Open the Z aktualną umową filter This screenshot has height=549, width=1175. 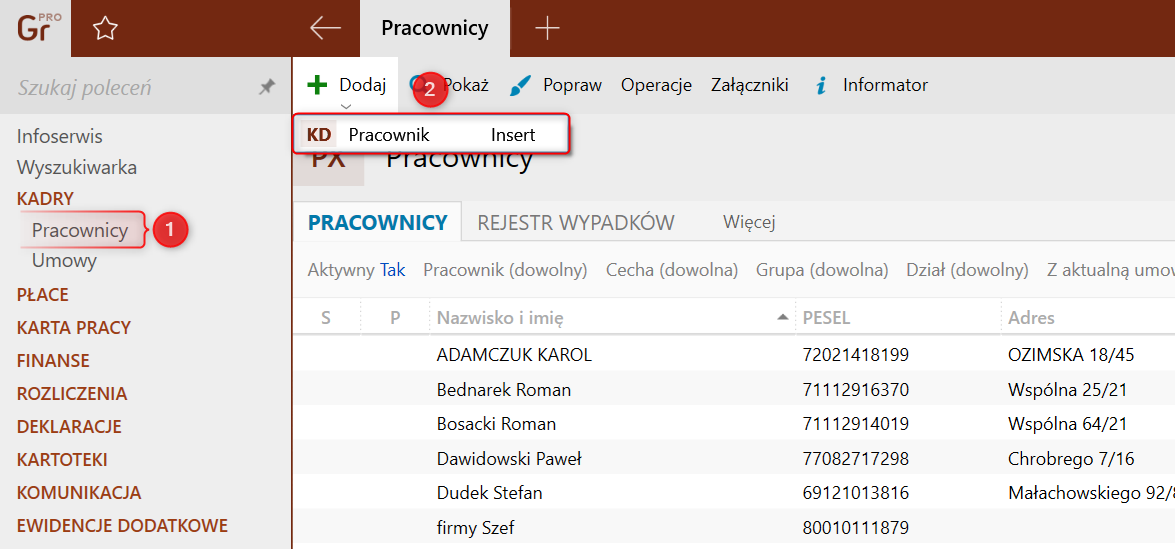(x=1111, y=270)
